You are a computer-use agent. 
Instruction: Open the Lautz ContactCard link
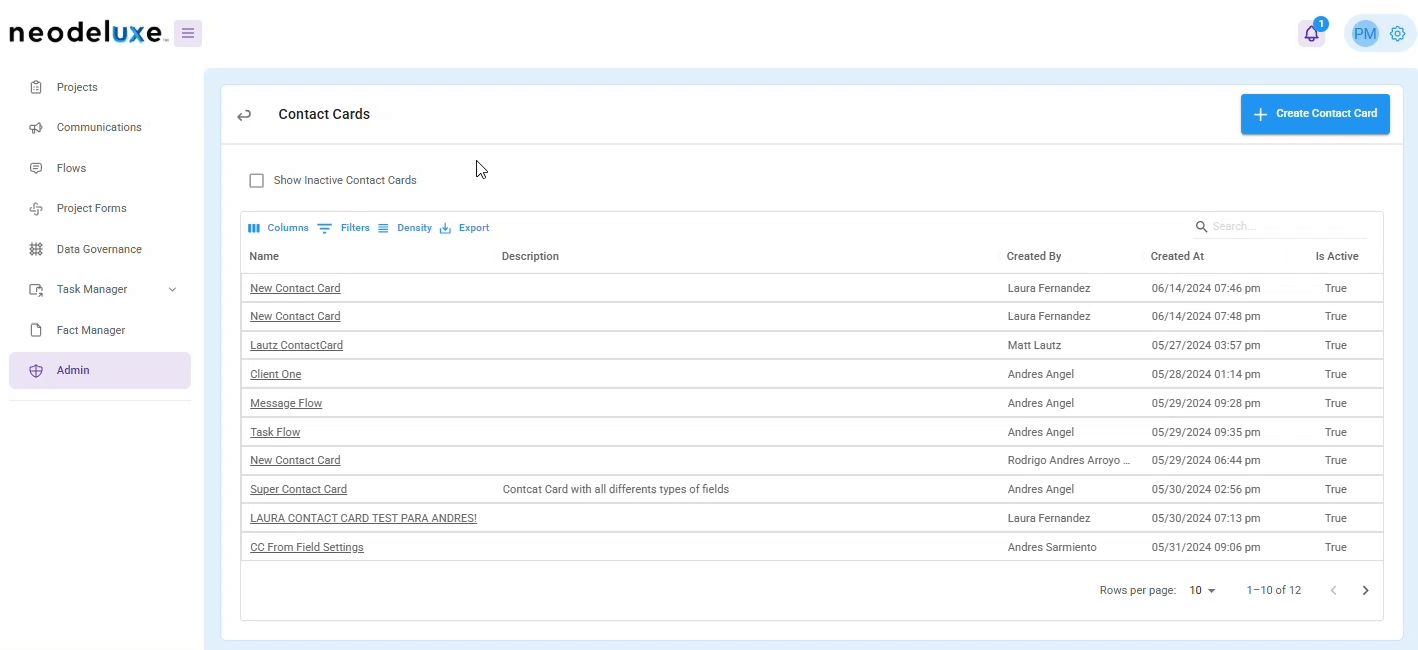296,345
